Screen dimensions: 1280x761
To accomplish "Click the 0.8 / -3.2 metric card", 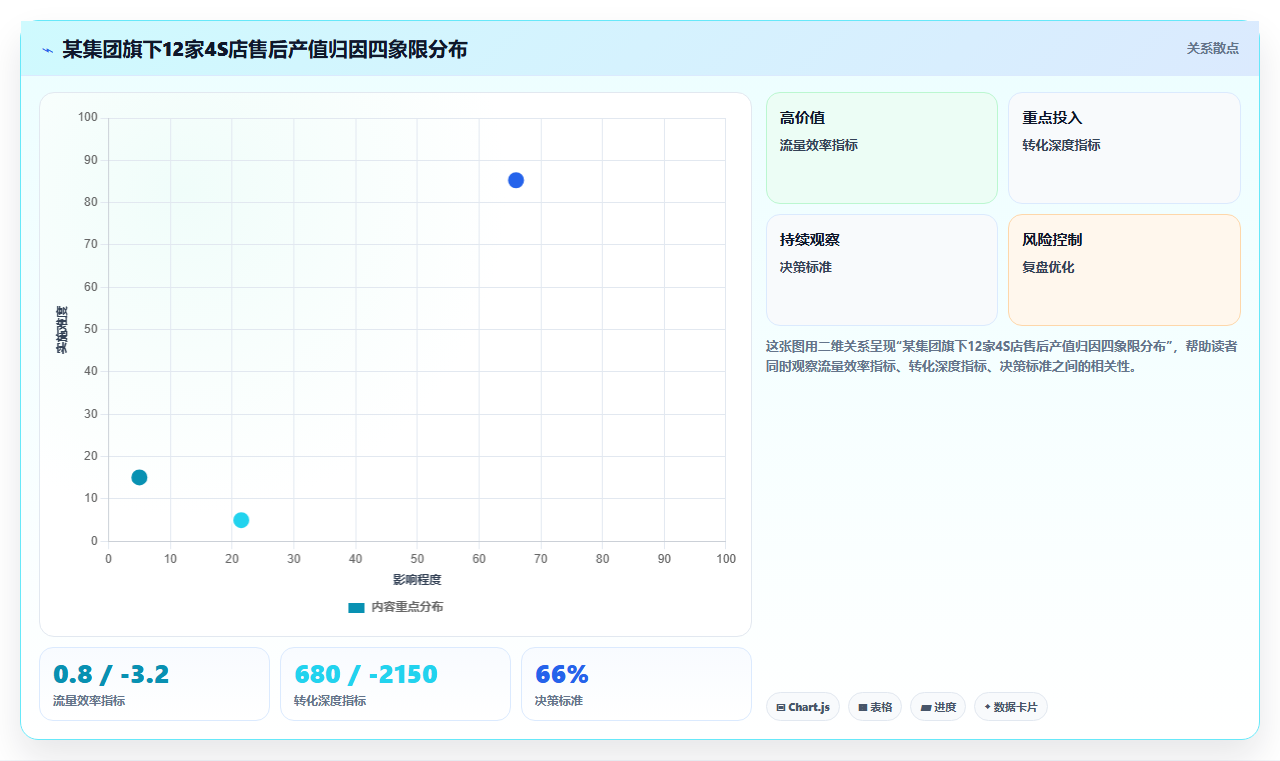I will (x=154, y=684).
